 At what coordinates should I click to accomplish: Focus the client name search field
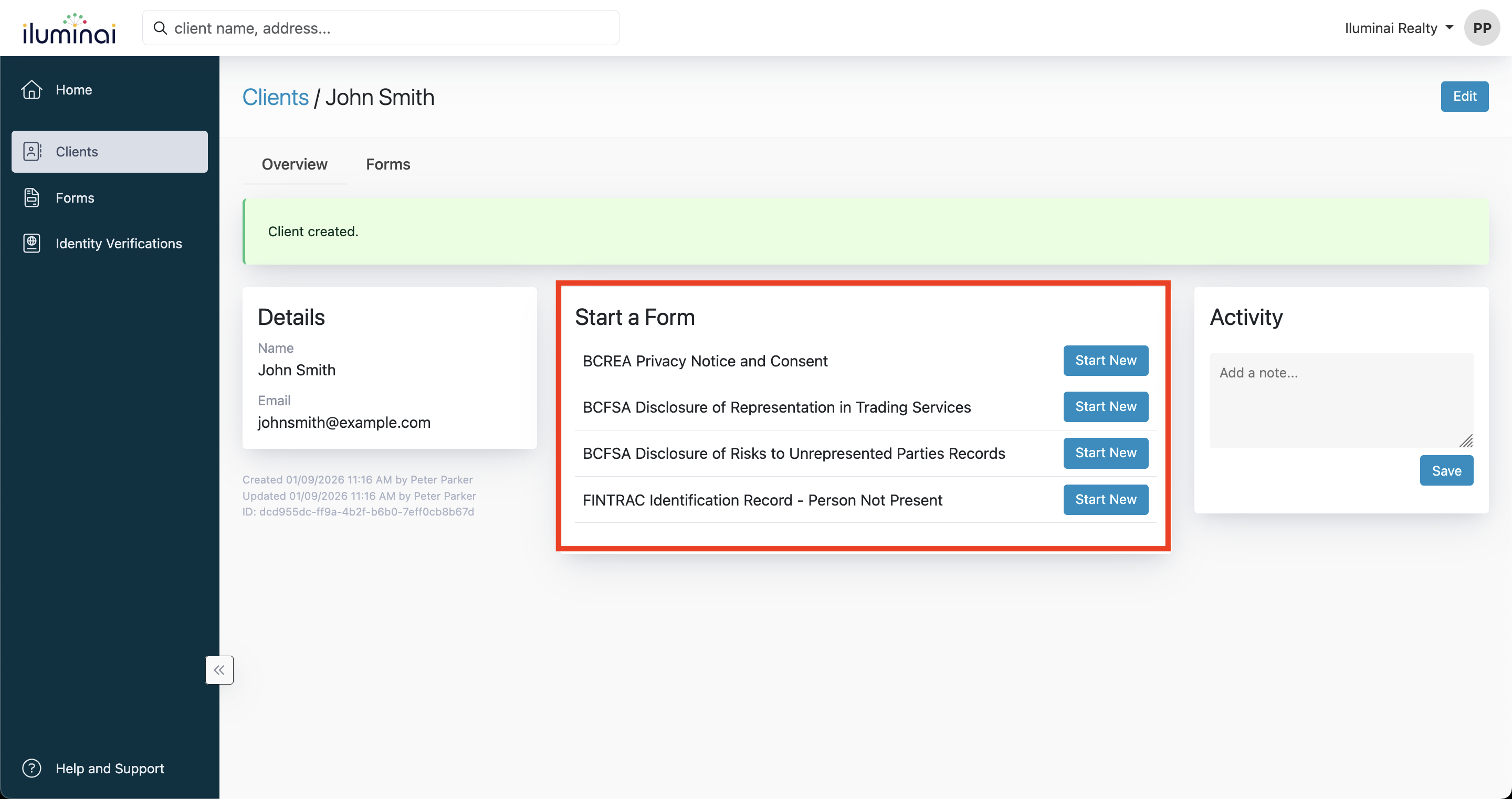click(387, 28)
